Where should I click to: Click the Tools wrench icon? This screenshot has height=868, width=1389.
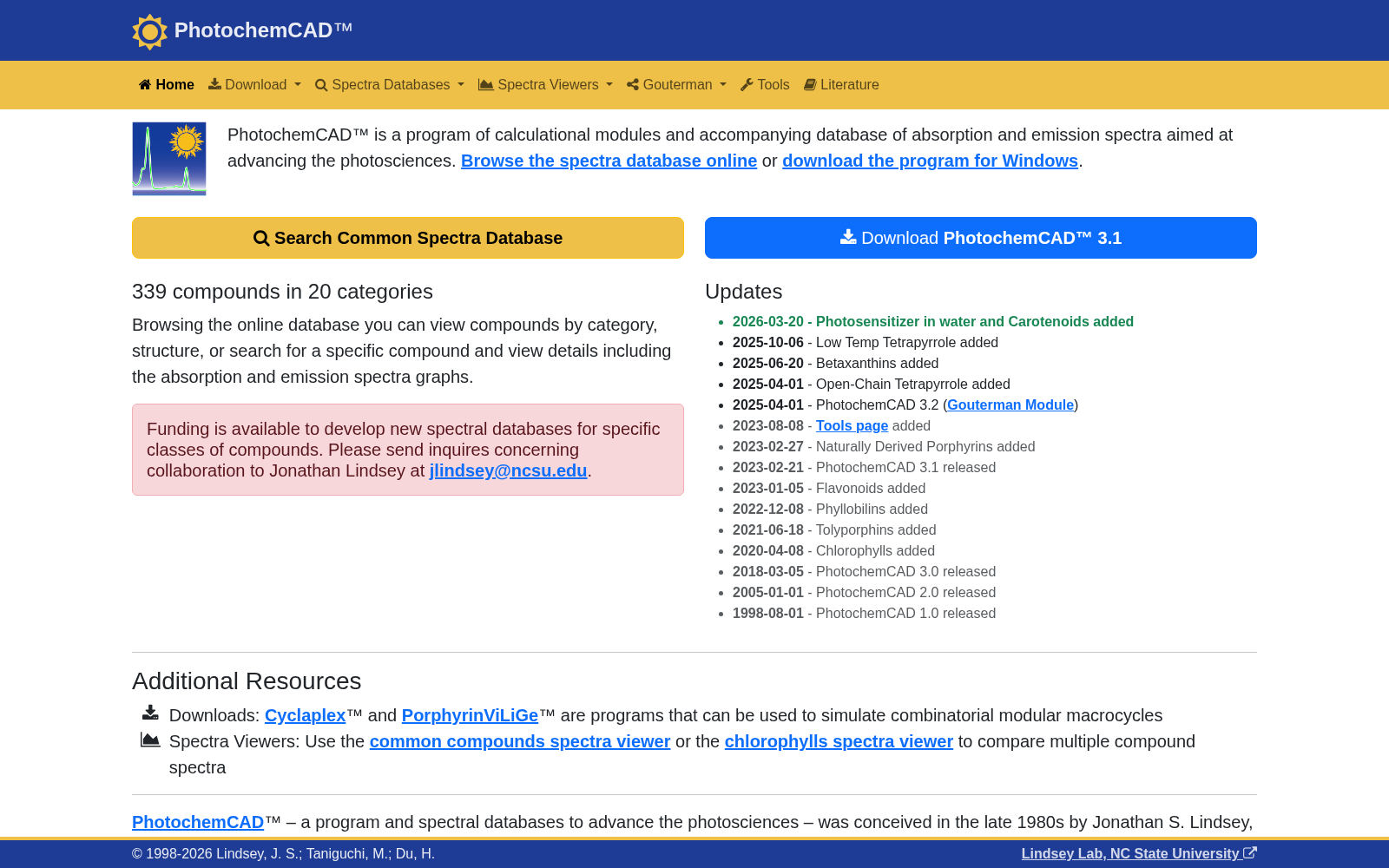coord(747,84)
